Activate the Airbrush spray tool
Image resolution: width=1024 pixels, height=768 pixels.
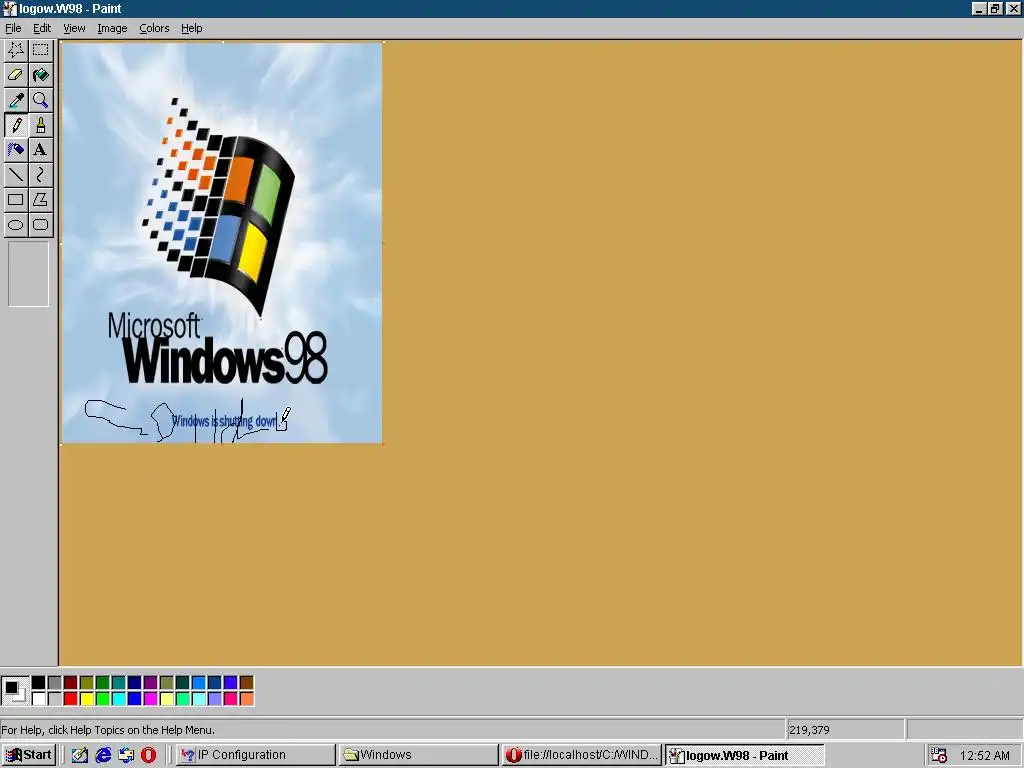tap(16, 150)
